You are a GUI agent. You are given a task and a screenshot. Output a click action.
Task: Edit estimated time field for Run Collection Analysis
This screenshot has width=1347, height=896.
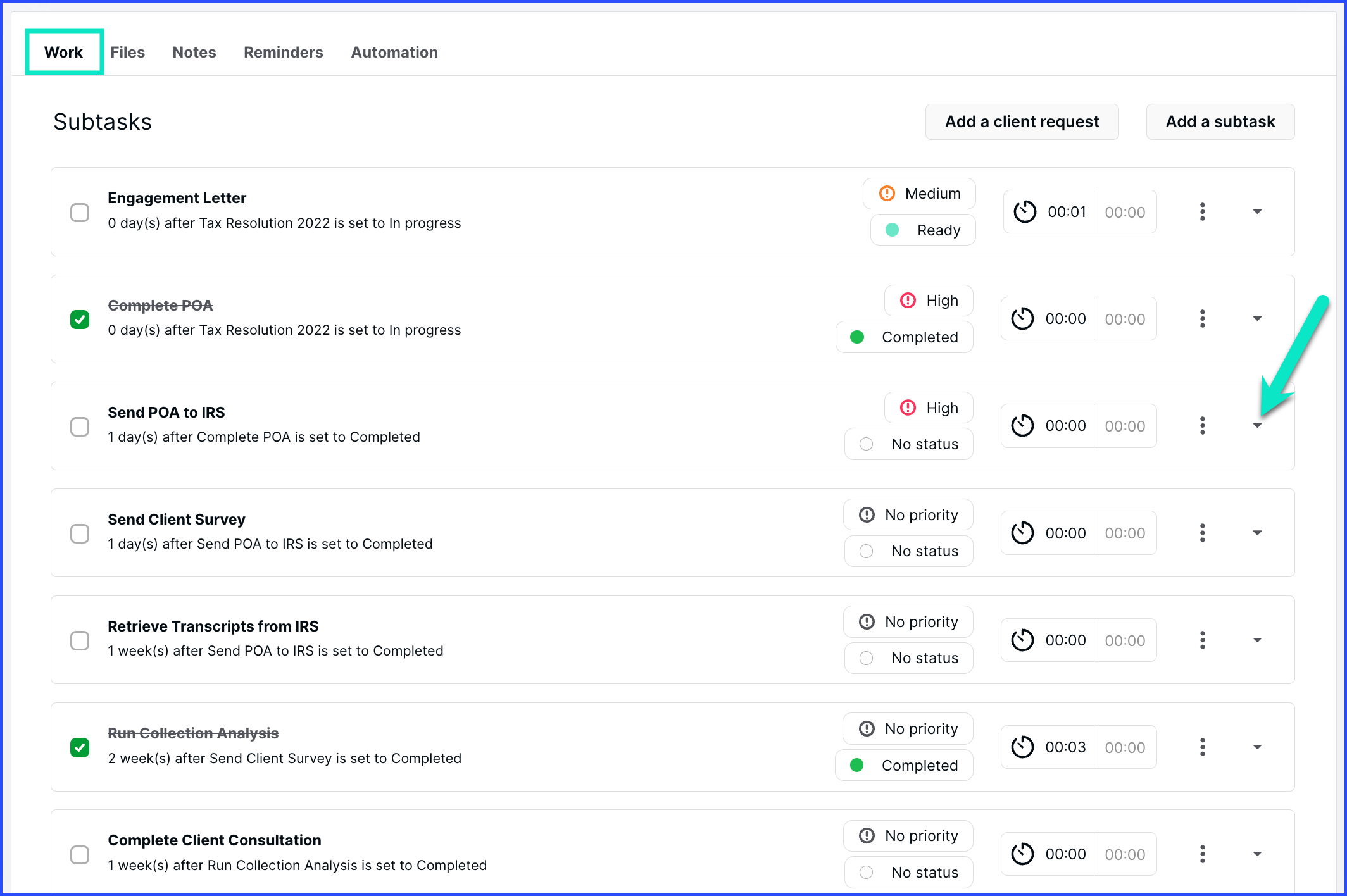tap(1125, 747)
